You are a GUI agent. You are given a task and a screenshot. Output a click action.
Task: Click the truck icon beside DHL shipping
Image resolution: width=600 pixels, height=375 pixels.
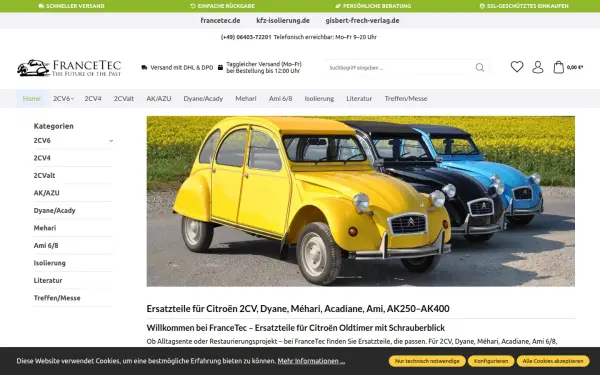pos(144,67)
